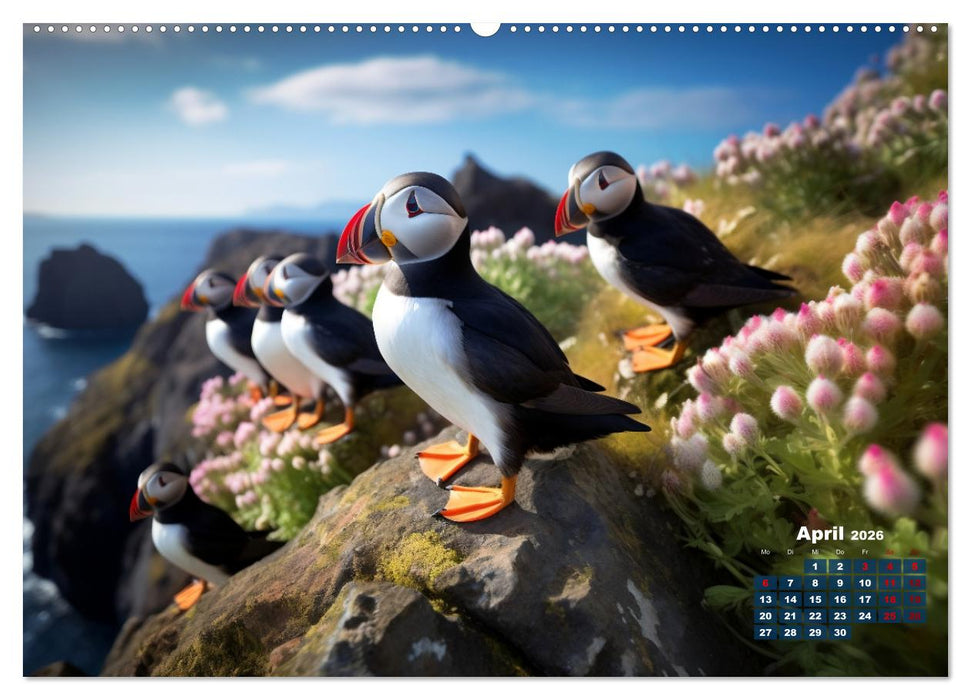Select the Mo weekday header
Image resolution: width=971 pixels, height=700 pixels.
[765, 552]
